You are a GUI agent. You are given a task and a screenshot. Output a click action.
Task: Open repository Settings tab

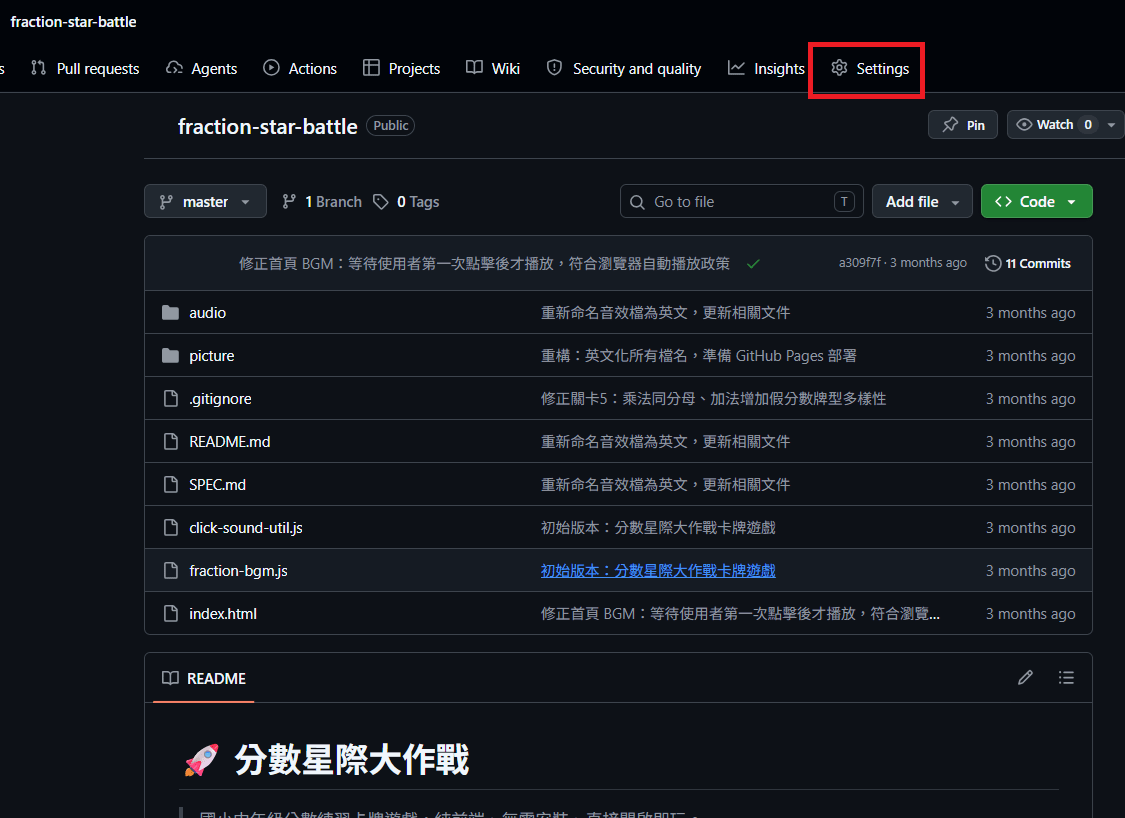(870, 68)
